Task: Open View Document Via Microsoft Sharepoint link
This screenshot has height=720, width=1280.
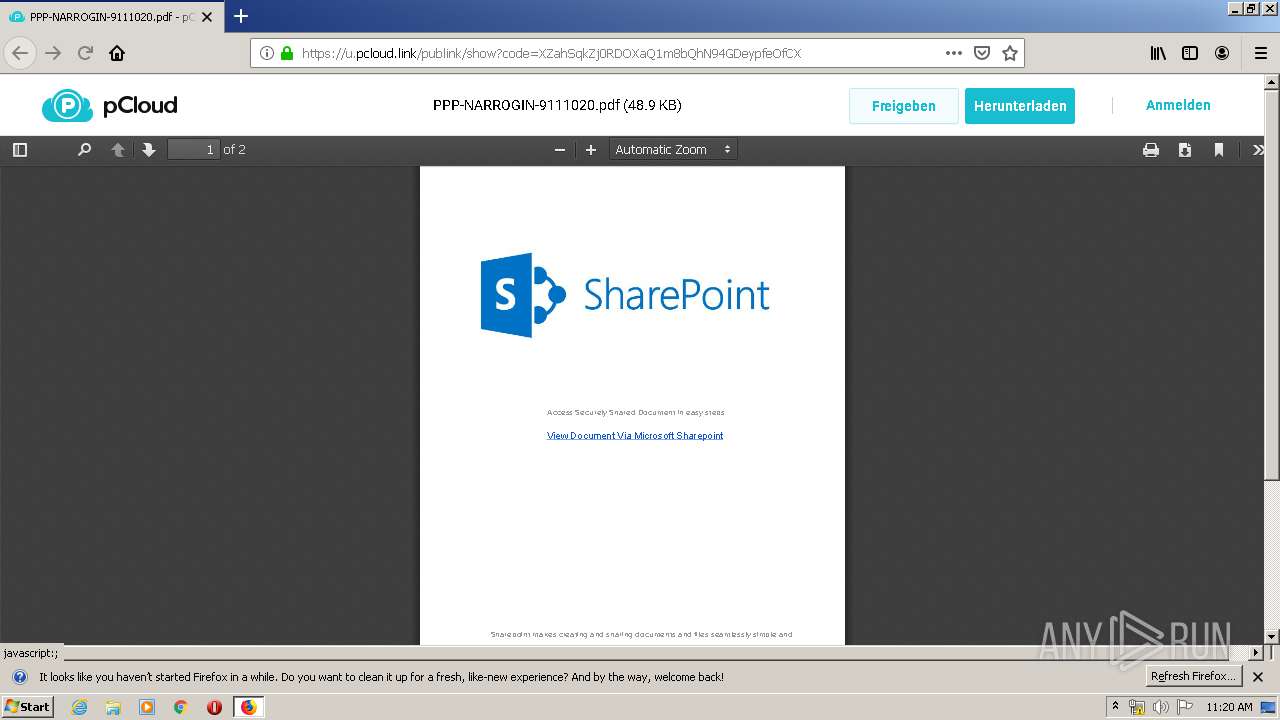Action: (x=635, y=436)
